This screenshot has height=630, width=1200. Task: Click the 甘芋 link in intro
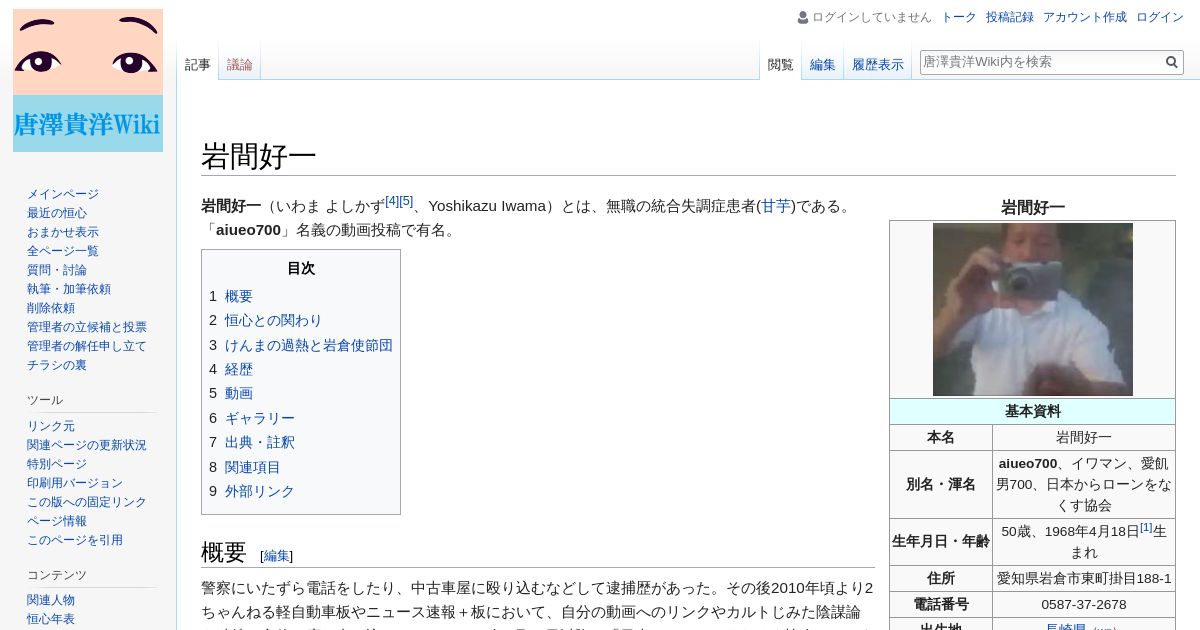point(776,206)
